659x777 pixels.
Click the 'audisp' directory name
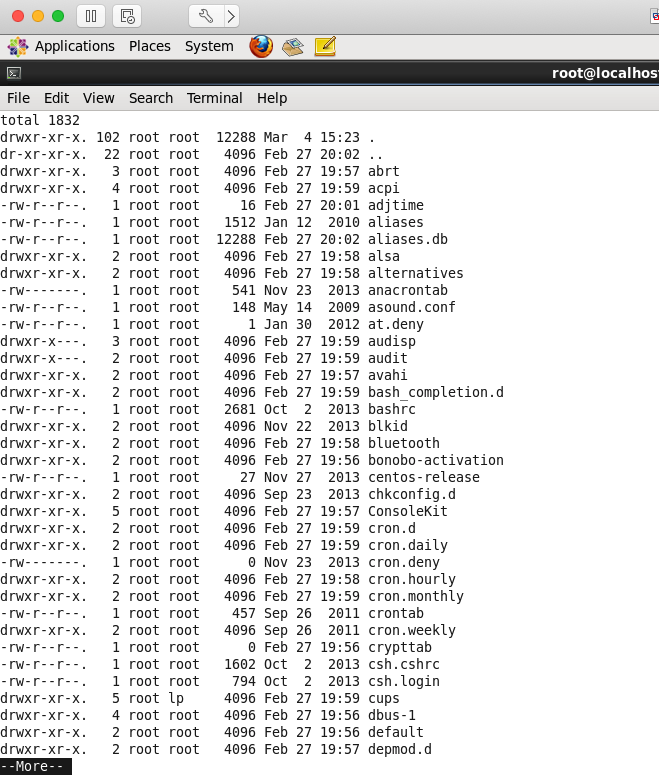391,341
